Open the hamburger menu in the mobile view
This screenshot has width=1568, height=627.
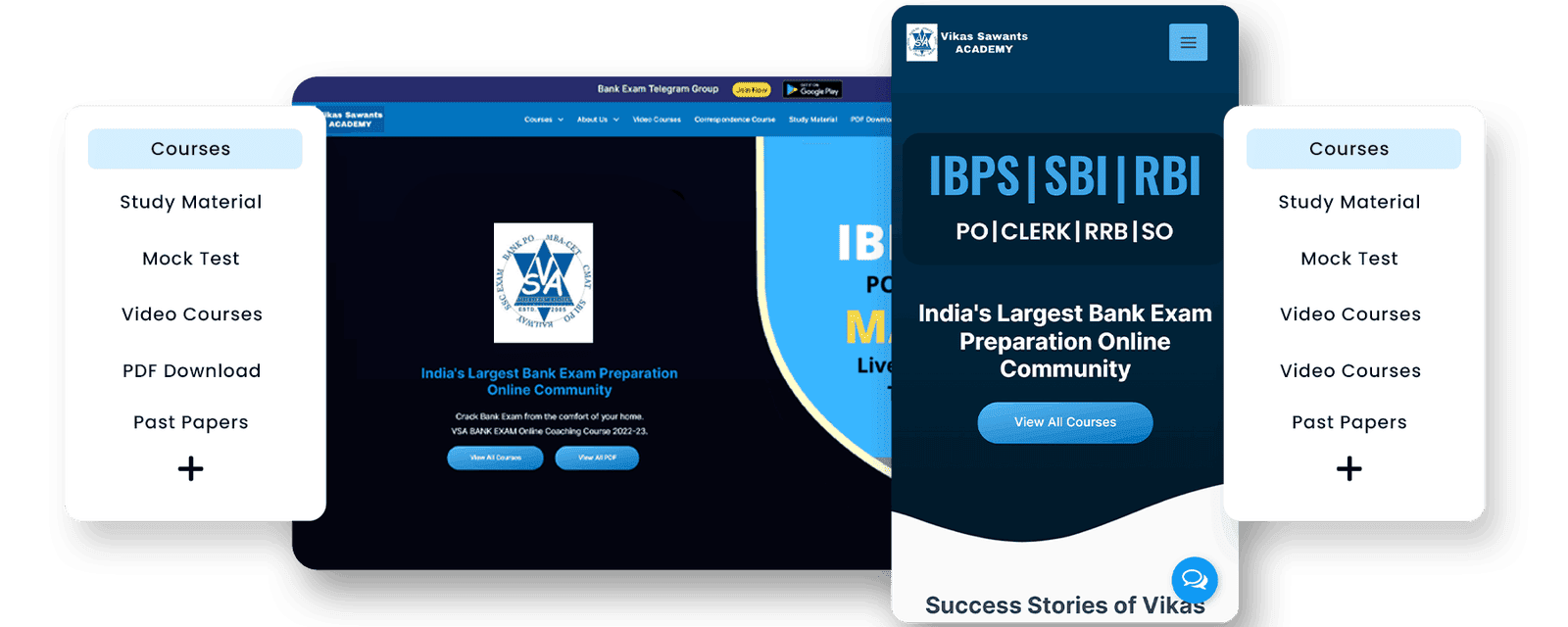click(1188, 42)
